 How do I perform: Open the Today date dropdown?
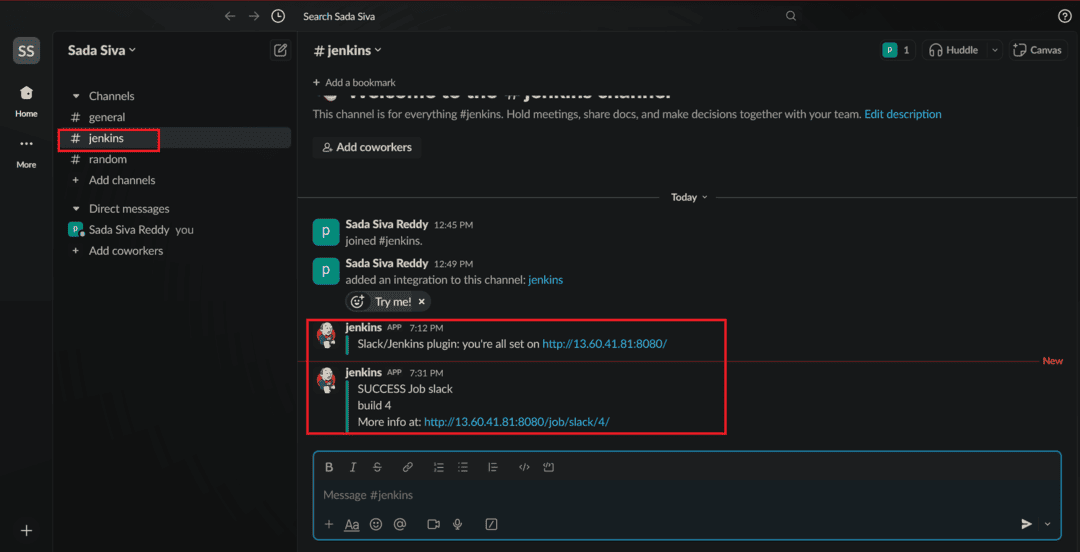689,197
